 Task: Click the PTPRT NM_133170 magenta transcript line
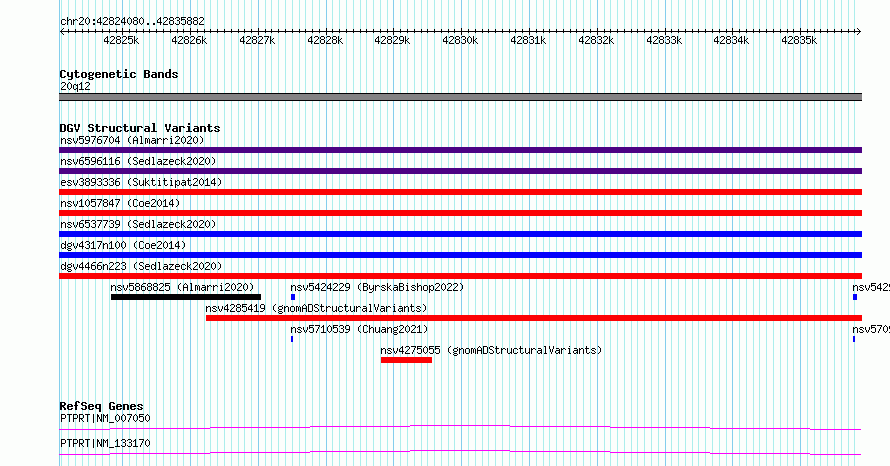tap(460, 452)
